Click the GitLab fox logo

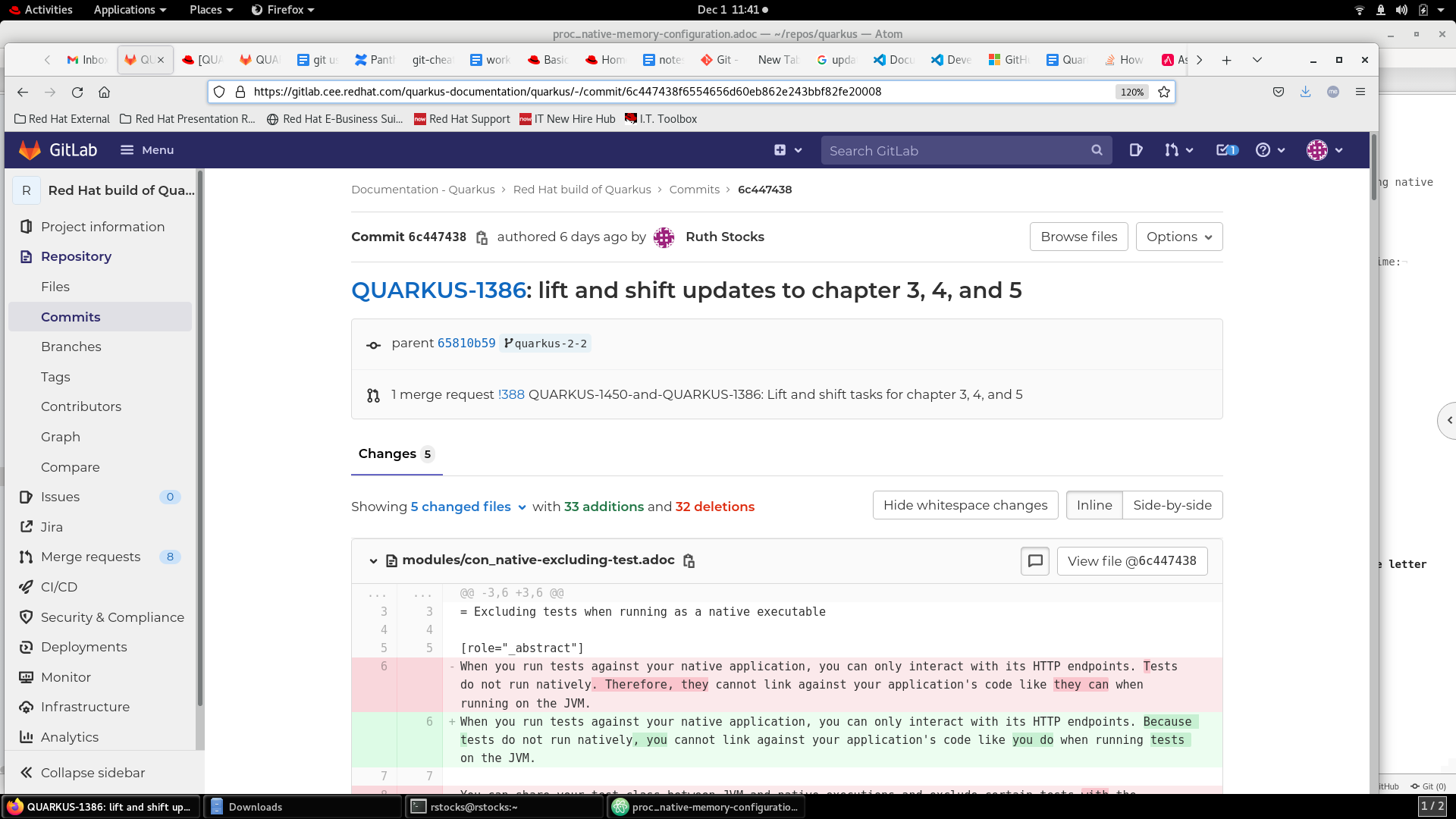(30, 150)
